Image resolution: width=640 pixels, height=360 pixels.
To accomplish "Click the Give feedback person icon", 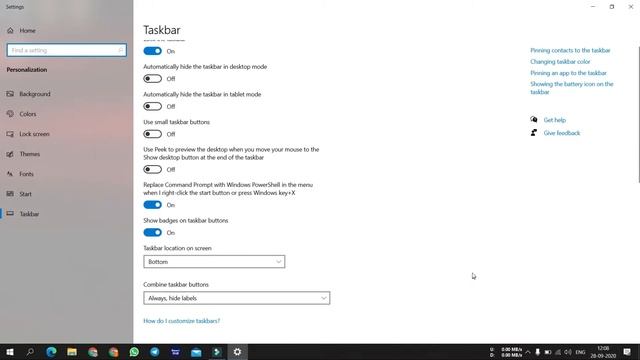I will (533, 133).
